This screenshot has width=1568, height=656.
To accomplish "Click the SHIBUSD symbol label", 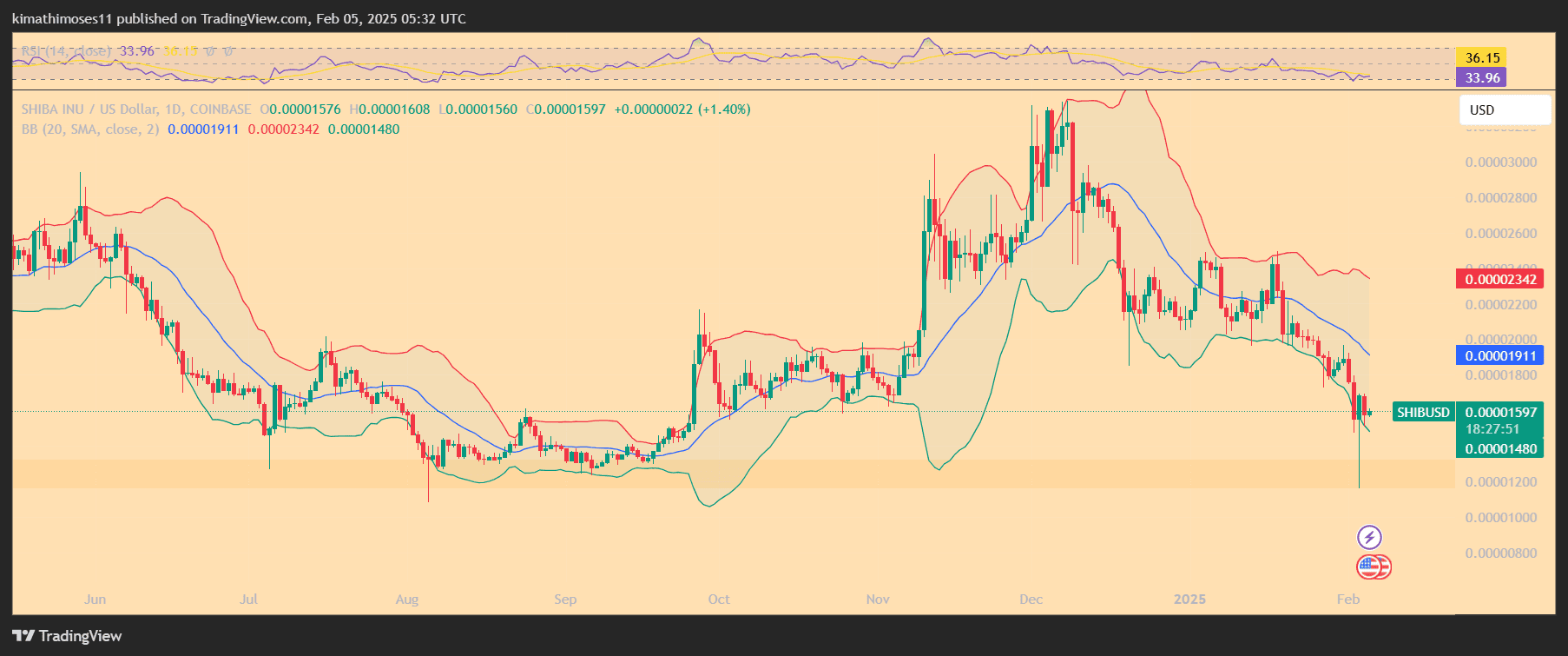I will [1423, 412].
